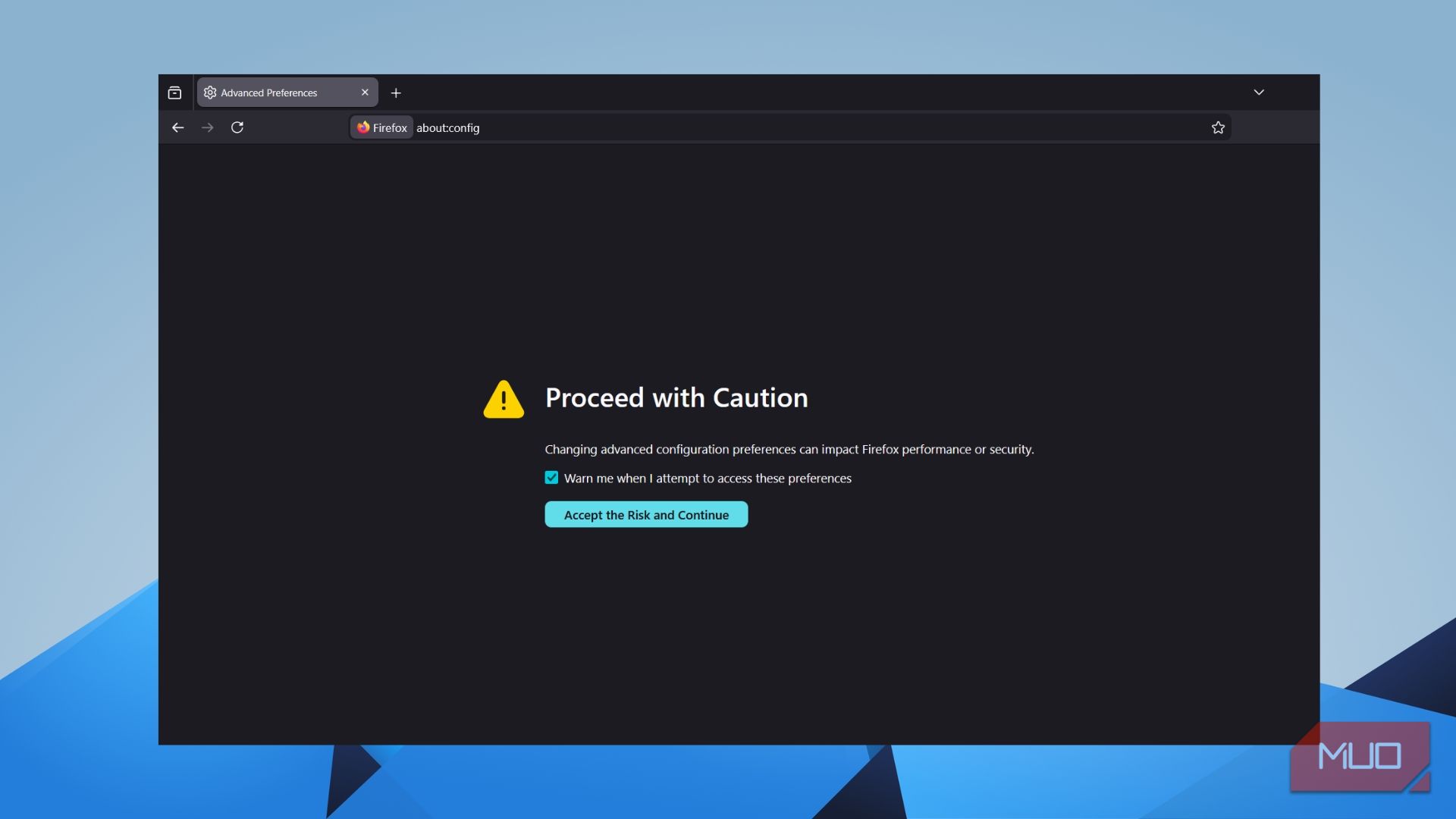Click the text about changing advanced configuration preferences
This screenshot has height=819, width=1456.
(x=789, y=449)
